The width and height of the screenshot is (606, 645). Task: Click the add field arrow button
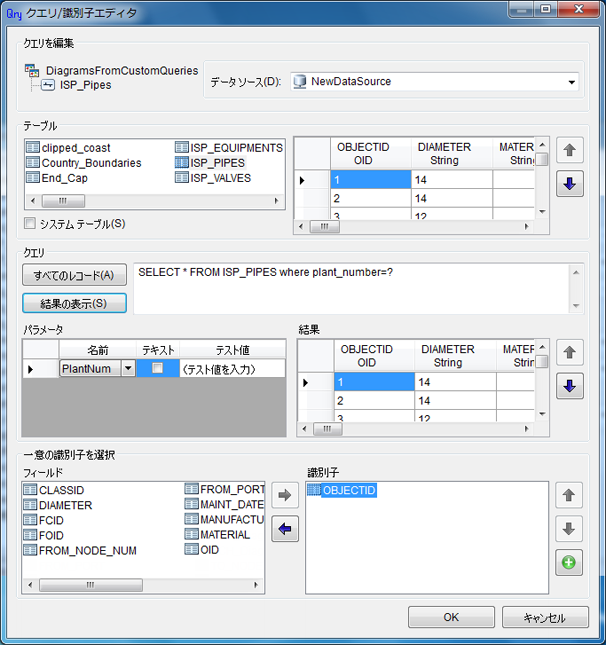coord(285,495)
